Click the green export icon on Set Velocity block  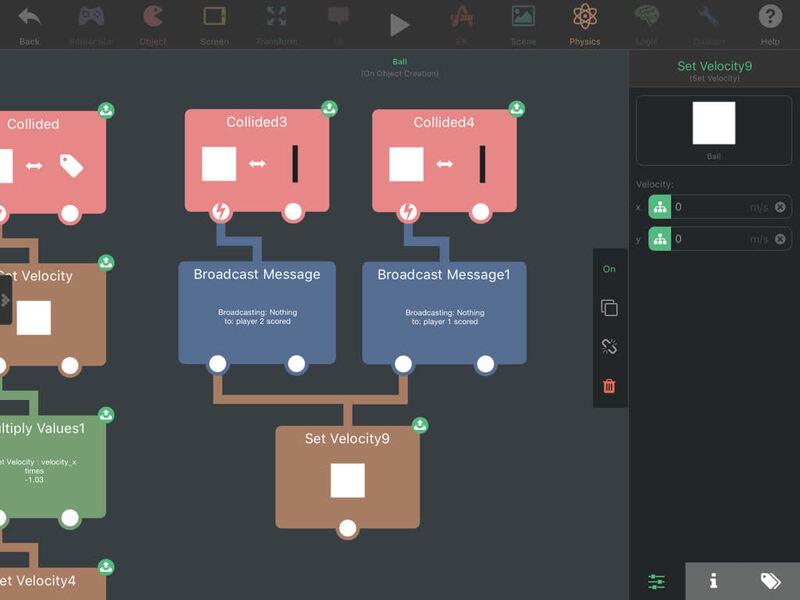click(x=106, y=262)
